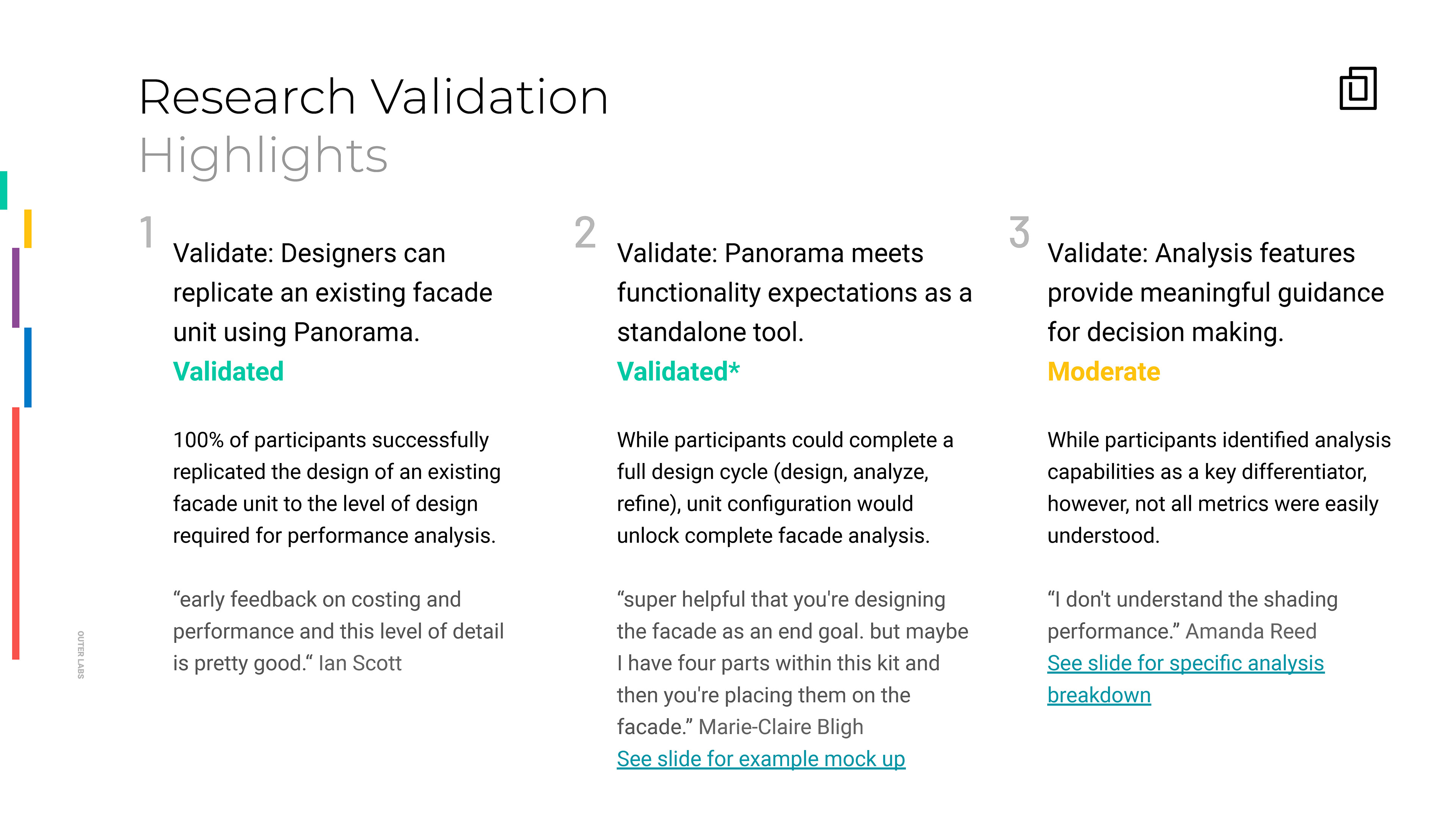Click the green 'Validated' status under item one
Viewport: 1456px width, 819px height.
click(x=228, y=372)
